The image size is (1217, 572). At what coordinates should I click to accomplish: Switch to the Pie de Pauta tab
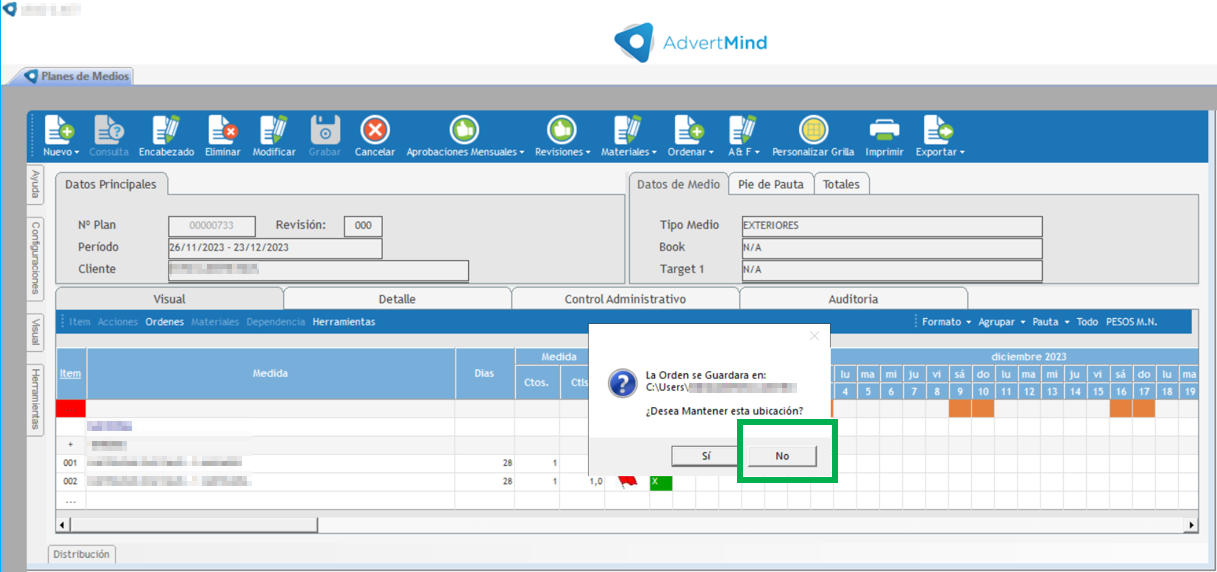point(770,184)
